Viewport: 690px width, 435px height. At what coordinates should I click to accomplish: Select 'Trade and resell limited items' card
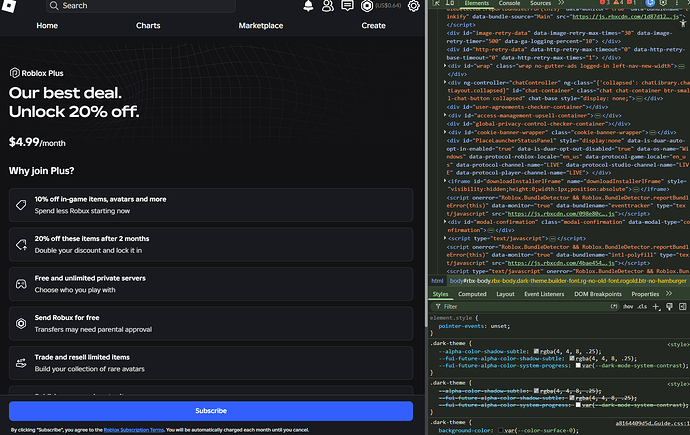click(x=211, y=363)
